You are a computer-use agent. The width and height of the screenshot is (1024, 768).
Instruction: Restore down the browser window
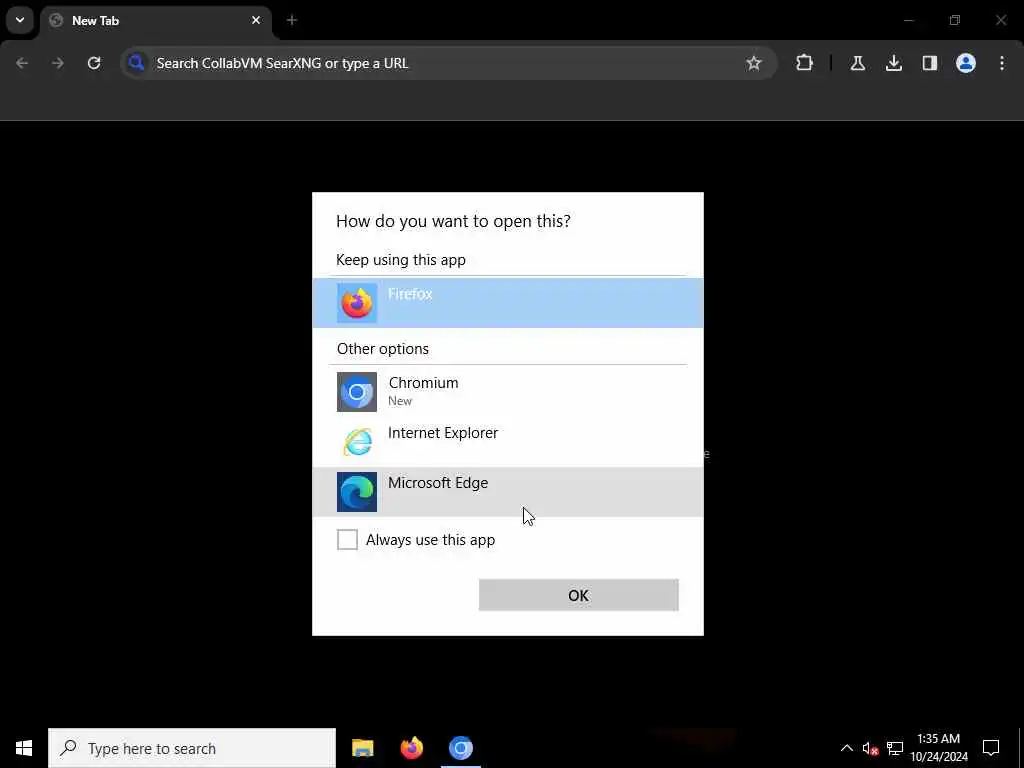955,20
